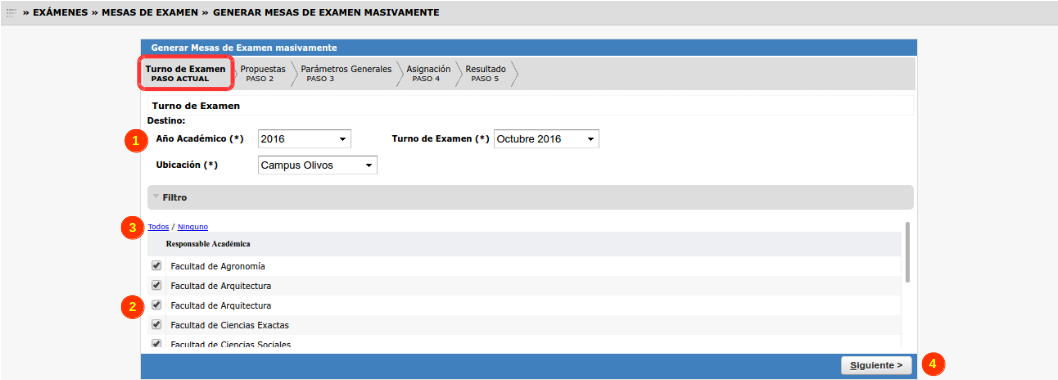Switch to the Asignación step tab

pyautogui.click(x=428, y=74)
